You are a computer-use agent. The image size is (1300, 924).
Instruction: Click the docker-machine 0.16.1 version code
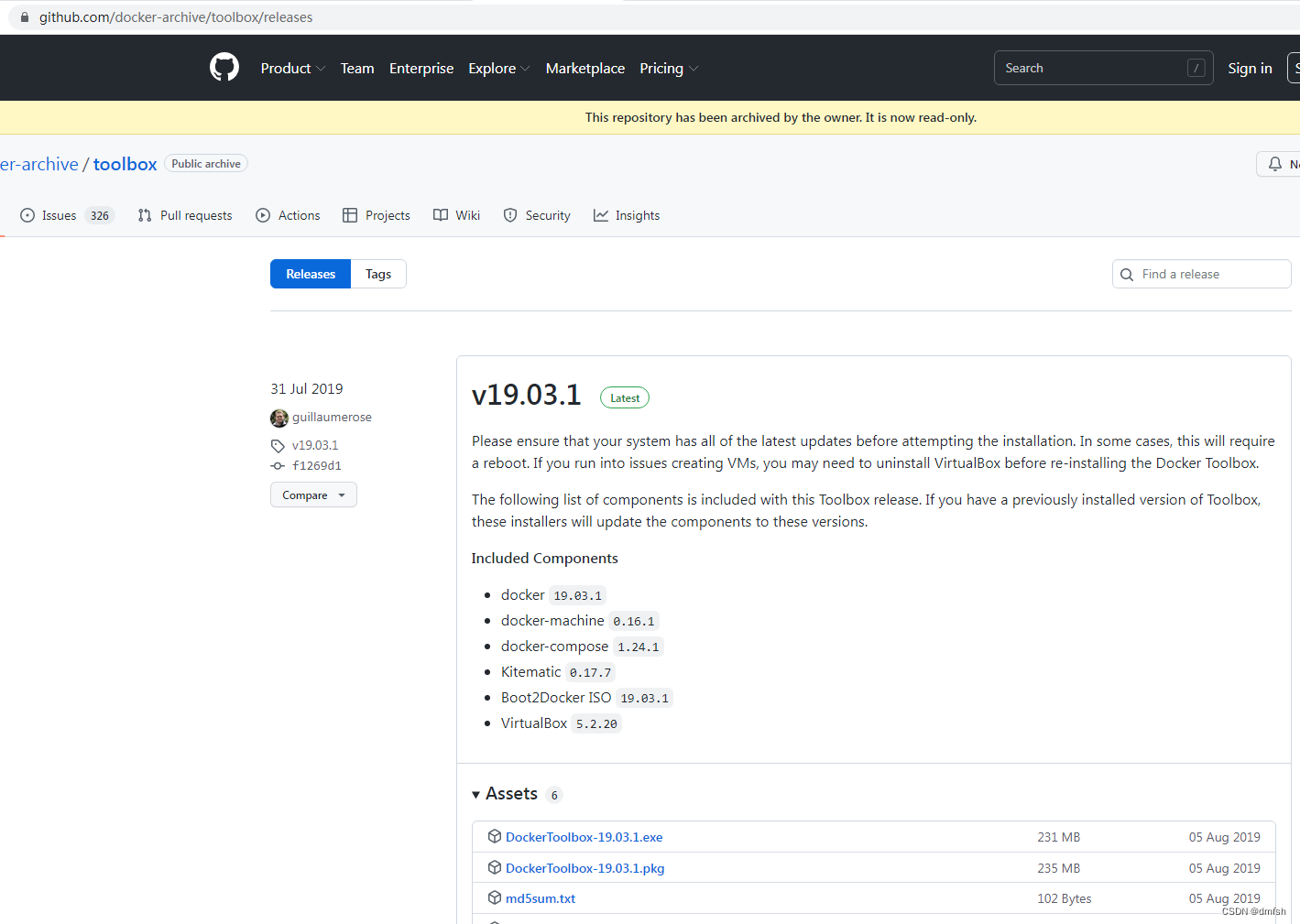[634, 621]
